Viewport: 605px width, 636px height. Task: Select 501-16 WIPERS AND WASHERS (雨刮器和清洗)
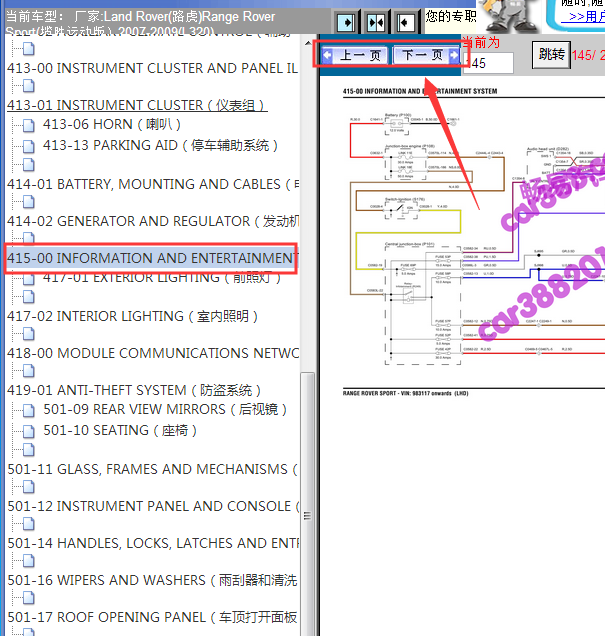point(152,580)
